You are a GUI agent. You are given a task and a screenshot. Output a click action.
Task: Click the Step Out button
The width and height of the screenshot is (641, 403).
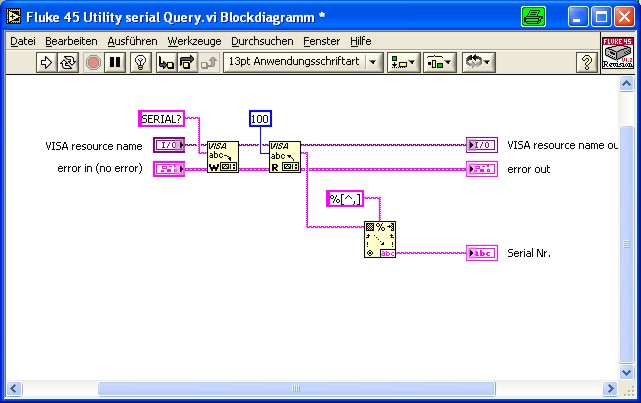click(209, 63)
